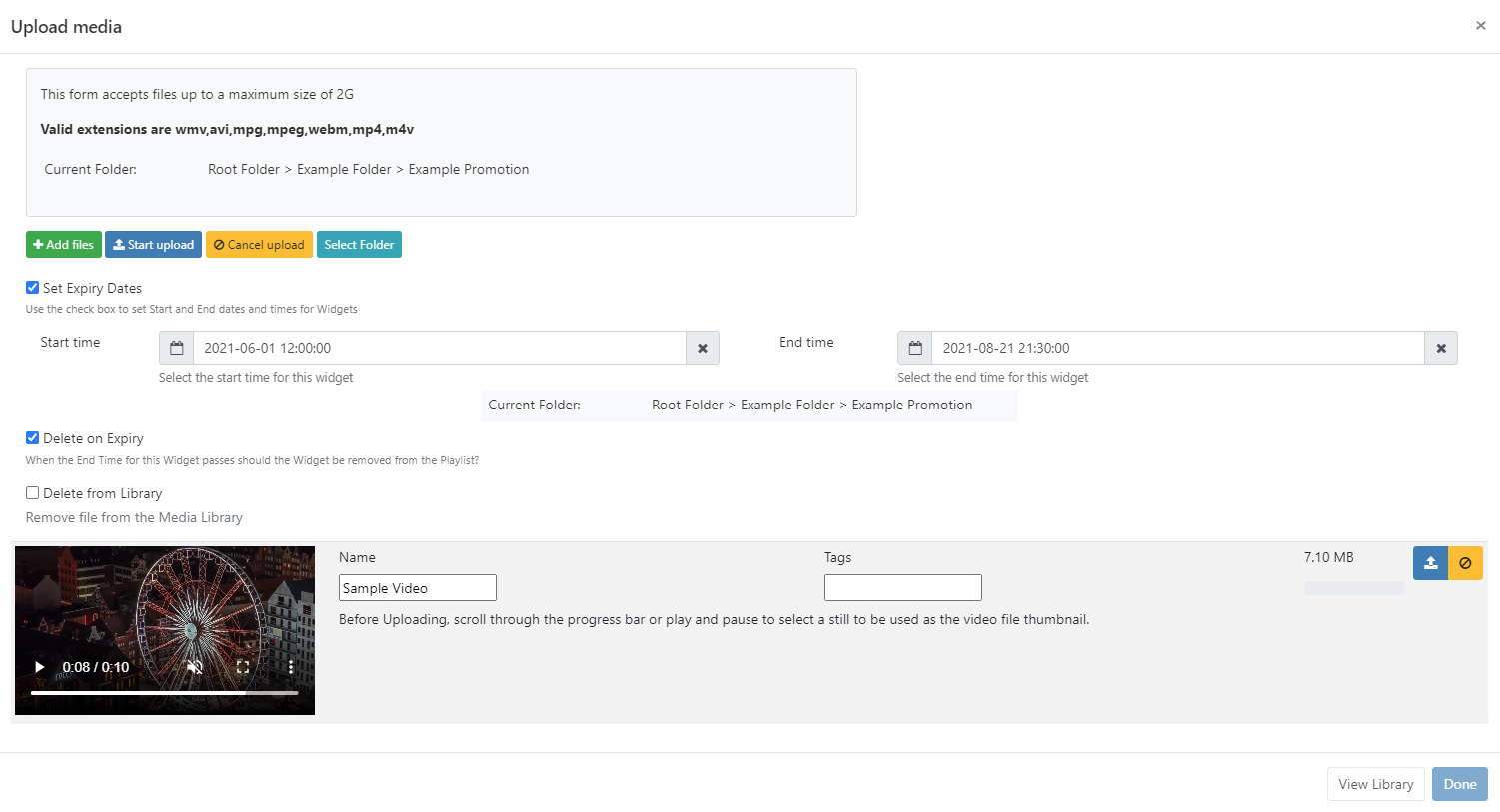This screenshot has height=812, width=1500.
Task: Enable the Delete from Library checkbox
Action: (33, 493)
